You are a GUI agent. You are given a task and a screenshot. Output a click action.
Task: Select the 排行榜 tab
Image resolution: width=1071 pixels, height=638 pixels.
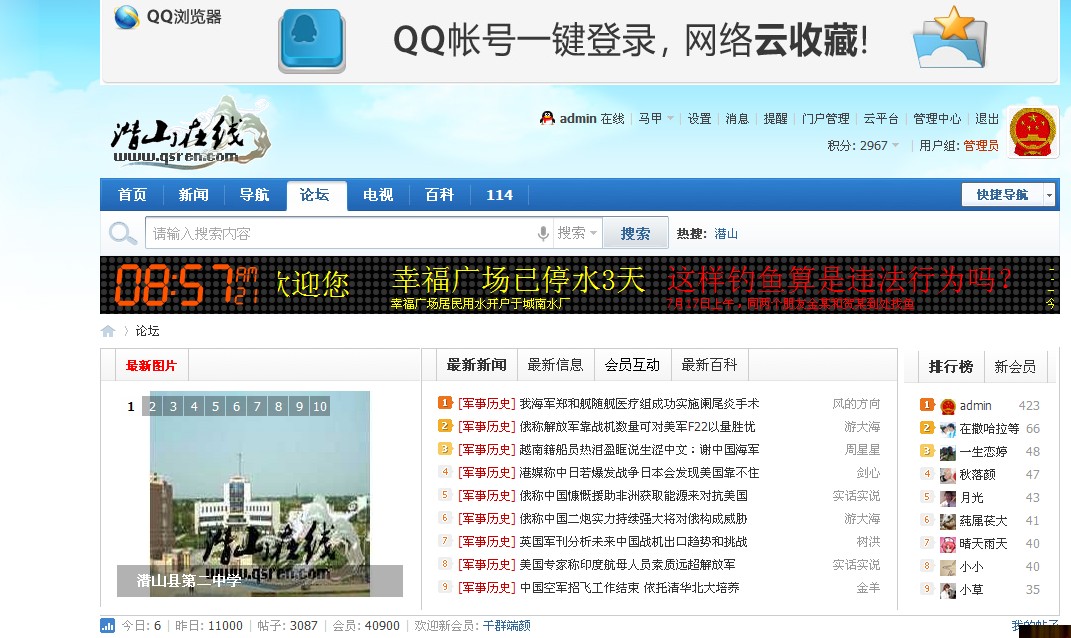(950, 367)
